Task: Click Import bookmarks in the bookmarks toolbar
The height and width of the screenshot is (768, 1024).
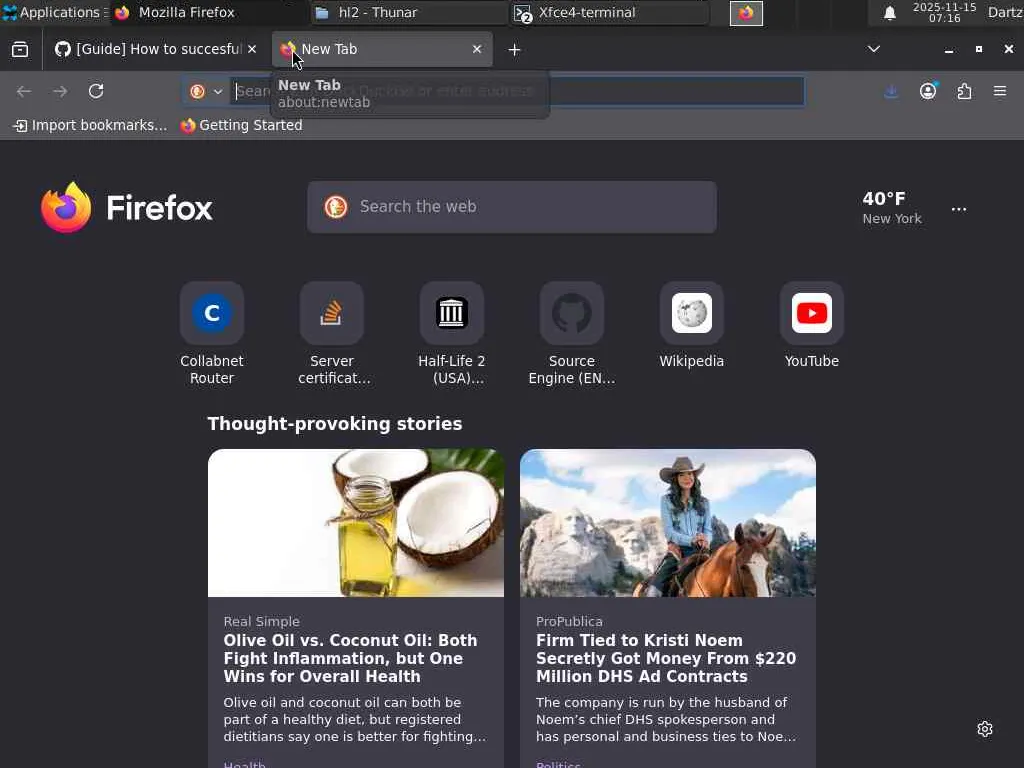Action: pyautogui.click(x=90, y=125)
